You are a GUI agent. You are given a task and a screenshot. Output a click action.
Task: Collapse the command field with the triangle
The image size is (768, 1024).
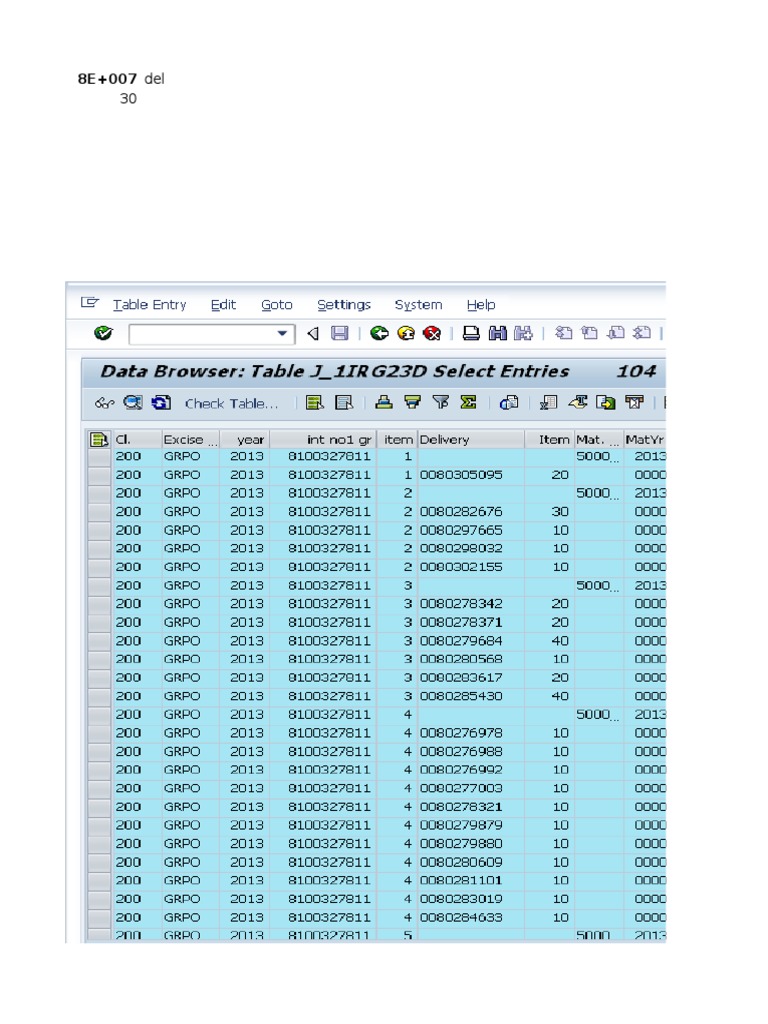[x=313, y=334]
